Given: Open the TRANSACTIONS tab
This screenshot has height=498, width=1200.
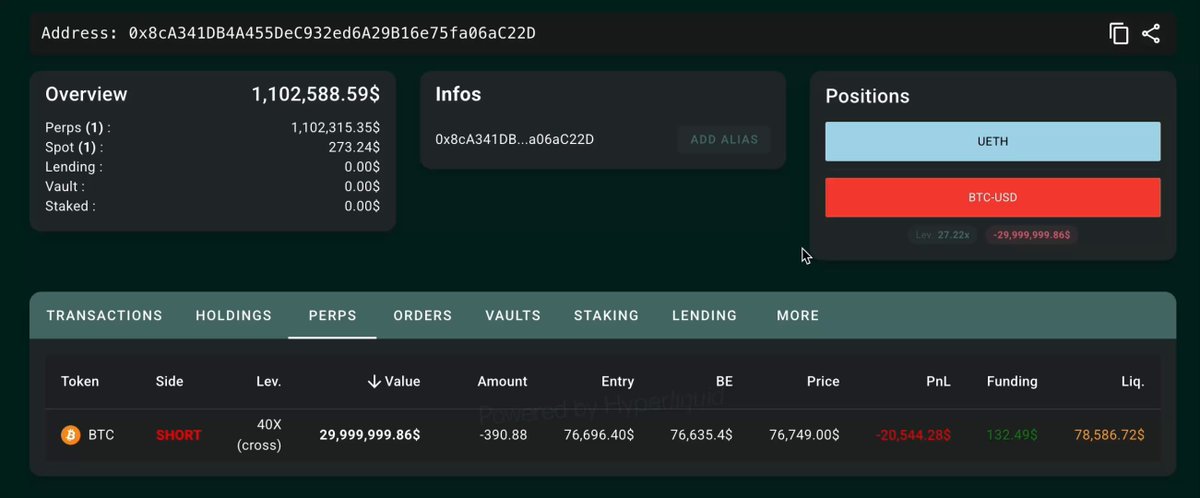Looking at the screenshot, I should pyautogui.click(x=104, y=315).
